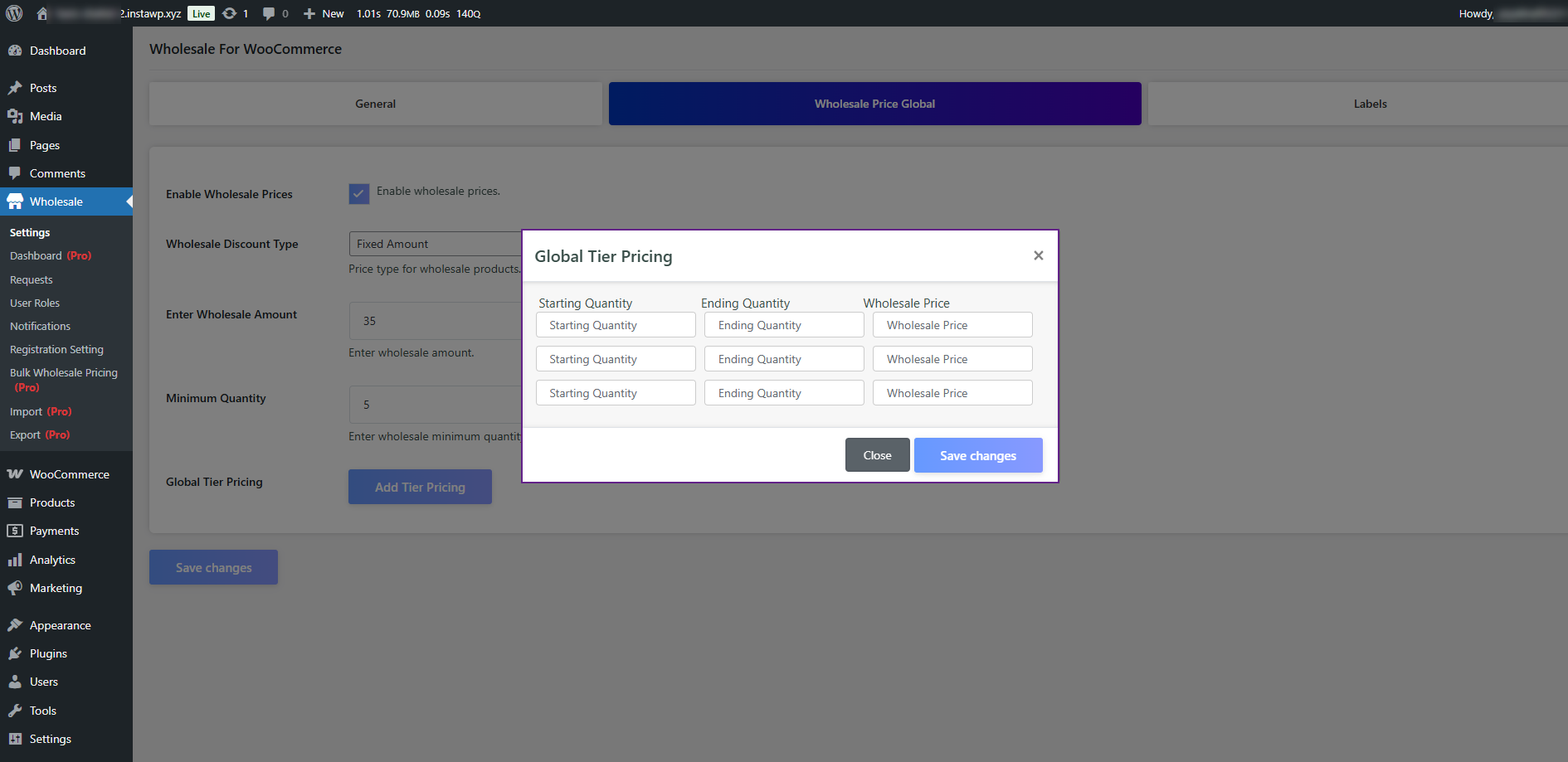Open Bulk Wholesale Pricing (Pro) item
This screenshot has height=762, width=1568.
pos(64,380)
